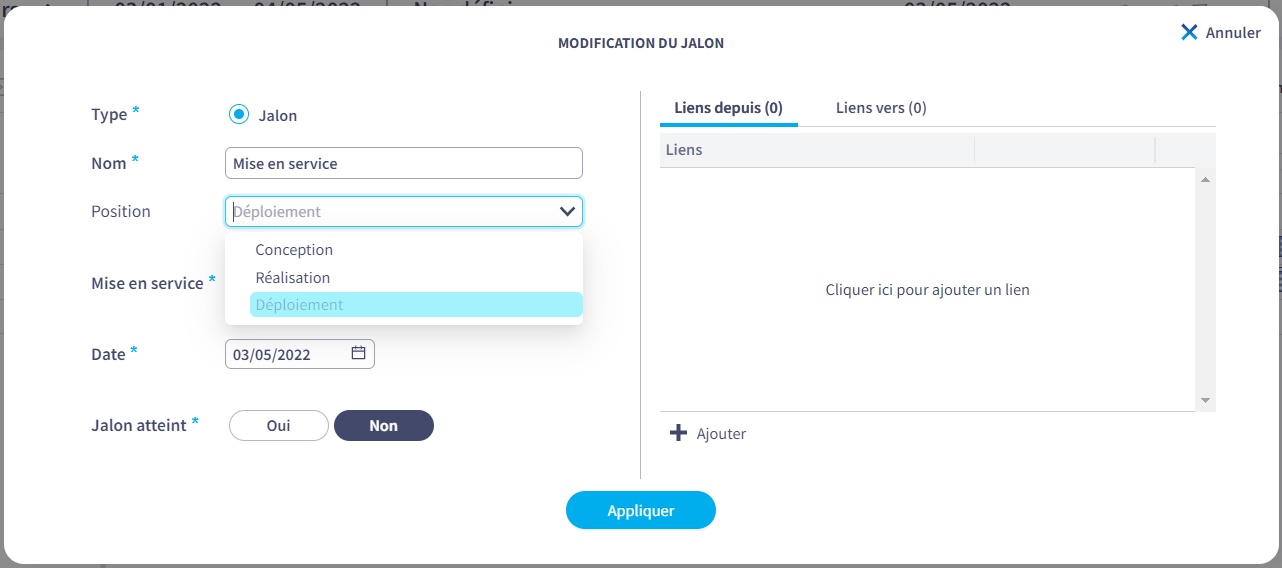Click the X icon next to Annuler

(1189, 32)
